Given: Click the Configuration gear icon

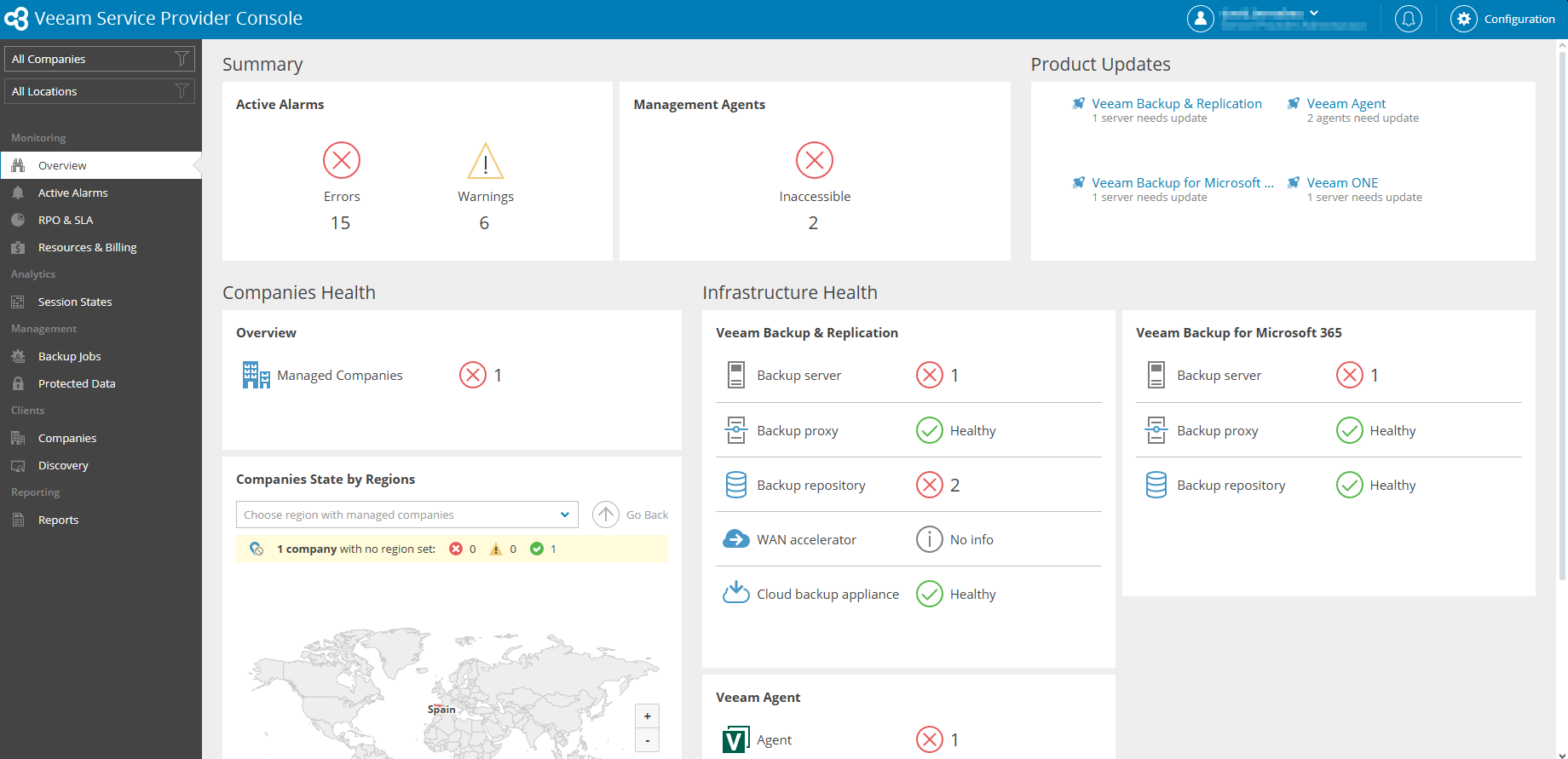Looking at the screenshot, I should pyautogui.click(x=1463, y=19).
